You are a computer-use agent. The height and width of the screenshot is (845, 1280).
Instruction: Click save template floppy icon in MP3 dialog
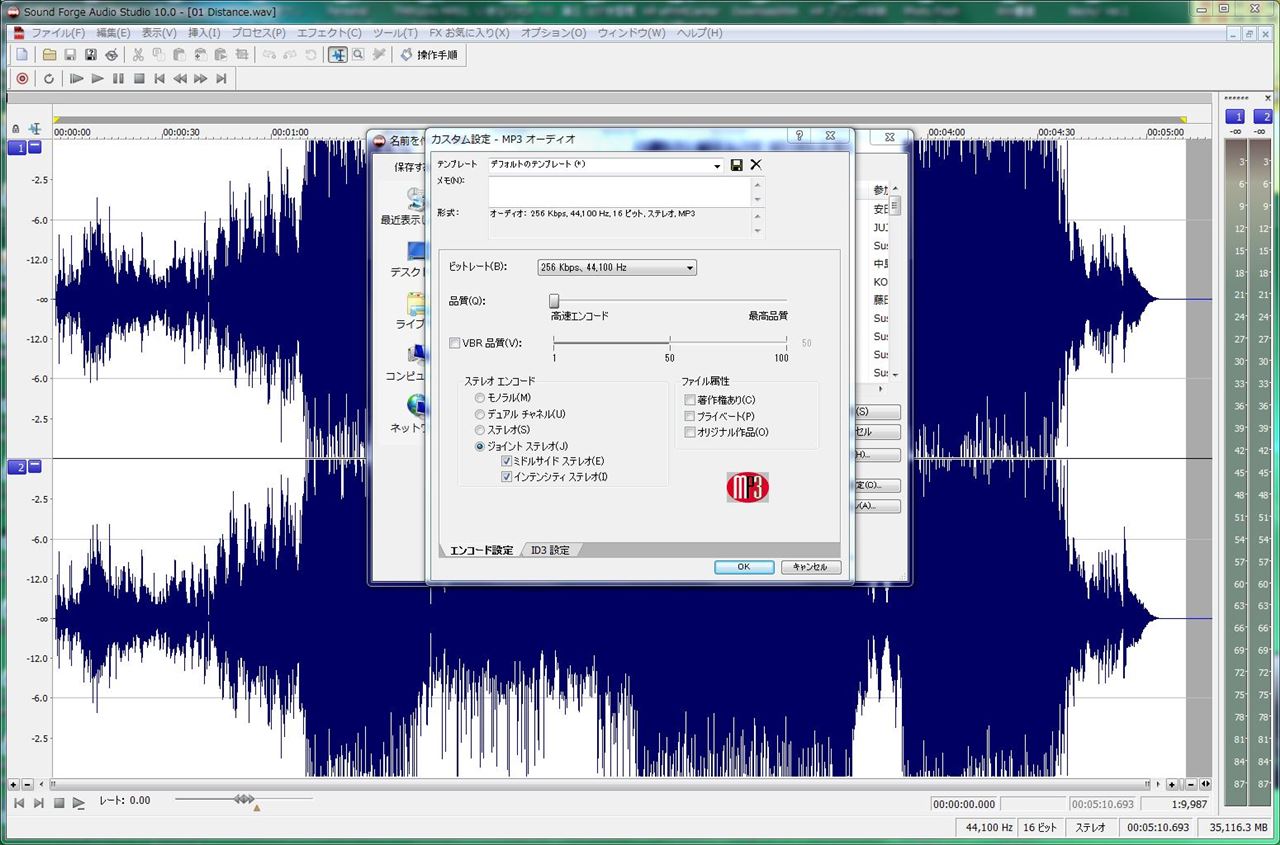(x=737, y=165)
